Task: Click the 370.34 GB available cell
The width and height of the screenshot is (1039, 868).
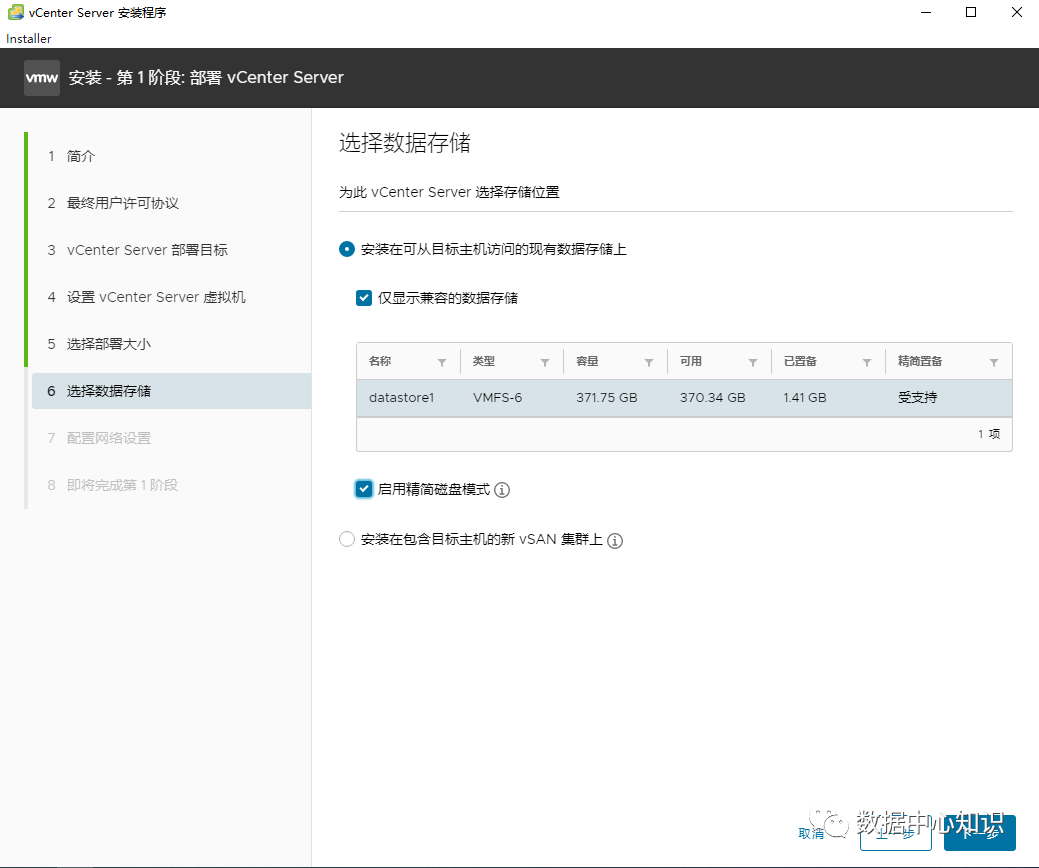Action: pos(712,398)
